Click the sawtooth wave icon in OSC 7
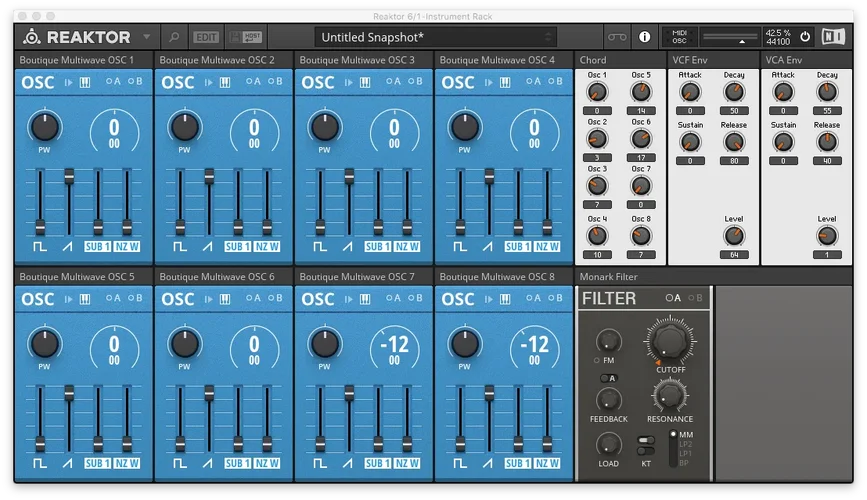The width and height of the screenshot is (867, 500). (x=348, y=463)
